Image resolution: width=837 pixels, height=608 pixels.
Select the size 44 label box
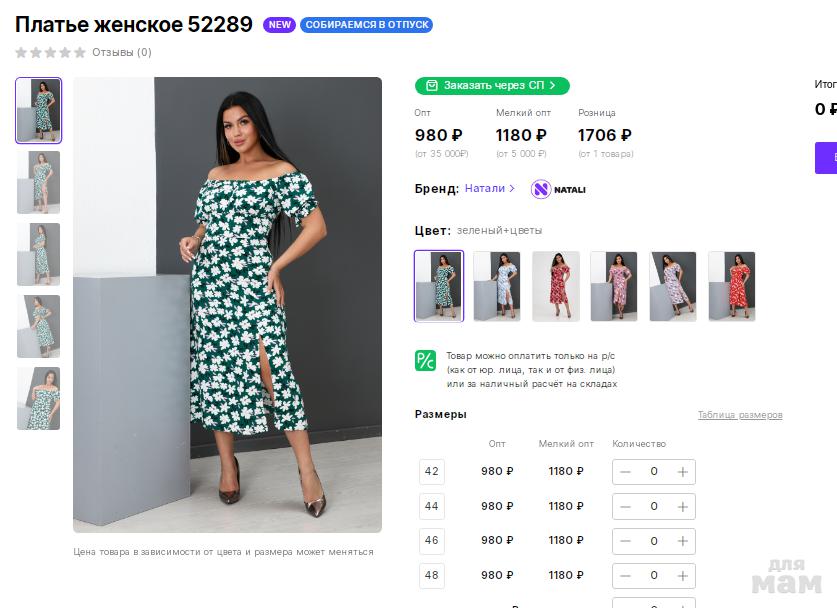pyautogui.click(x=432, y=506)
